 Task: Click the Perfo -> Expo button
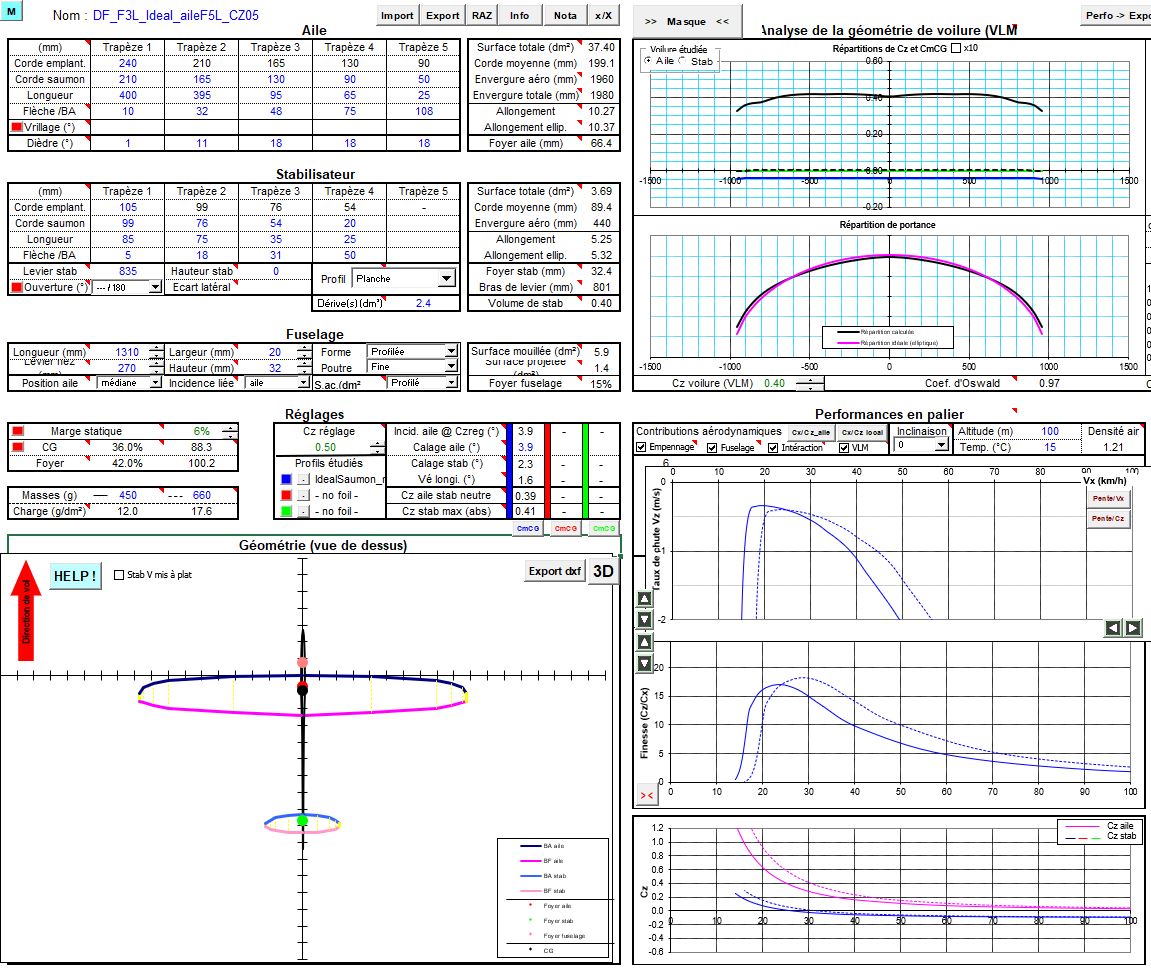[x=1116, y=15]
